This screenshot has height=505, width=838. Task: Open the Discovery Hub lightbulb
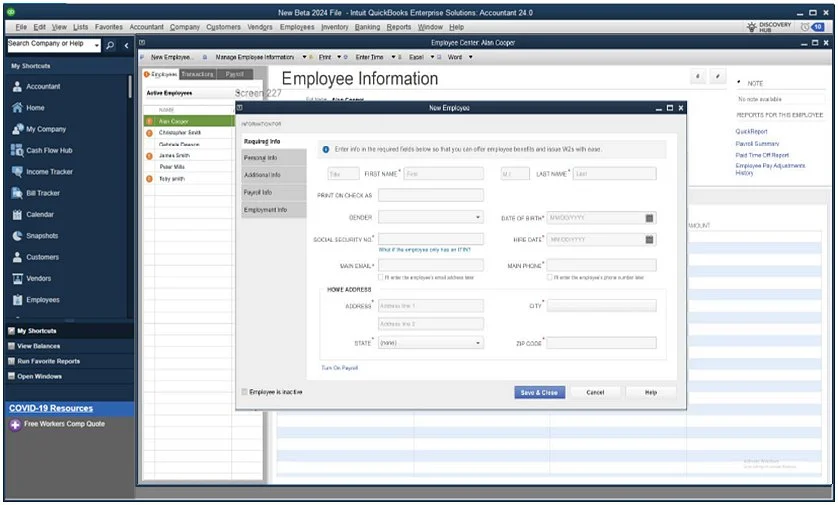click(751, 27)
